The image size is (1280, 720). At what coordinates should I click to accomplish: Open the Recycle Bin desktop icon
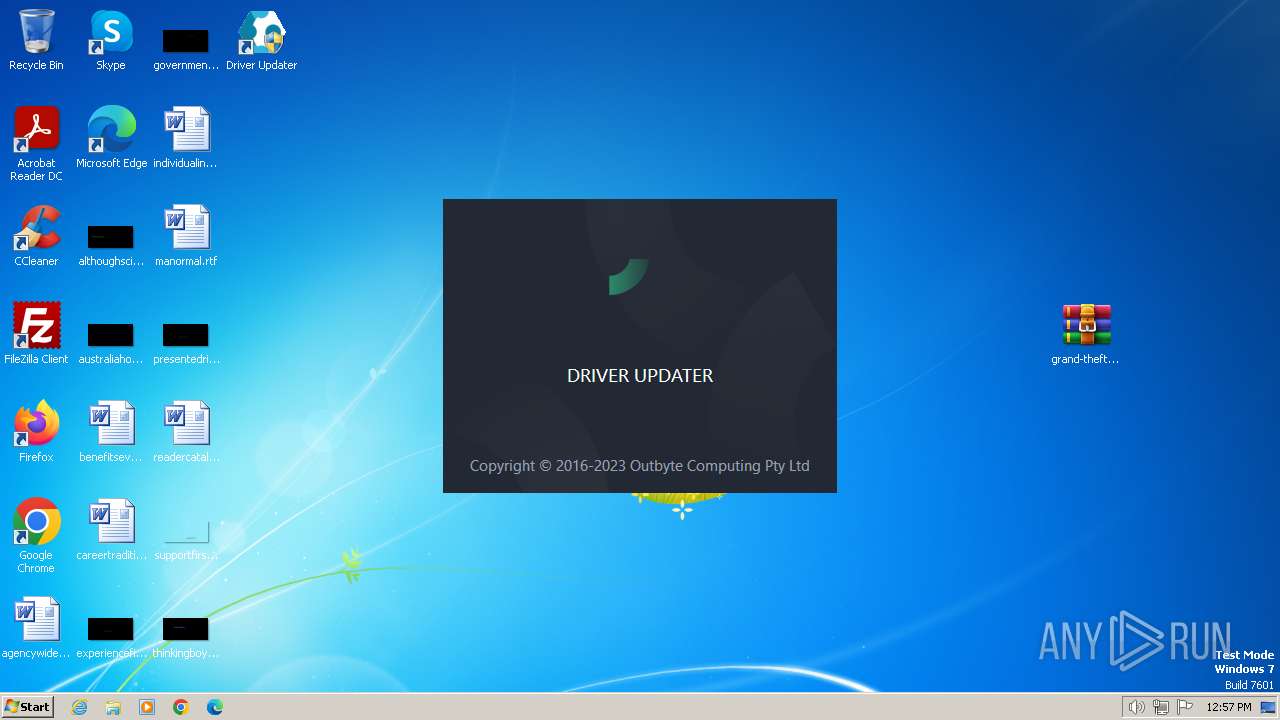[x=36, y=40]
